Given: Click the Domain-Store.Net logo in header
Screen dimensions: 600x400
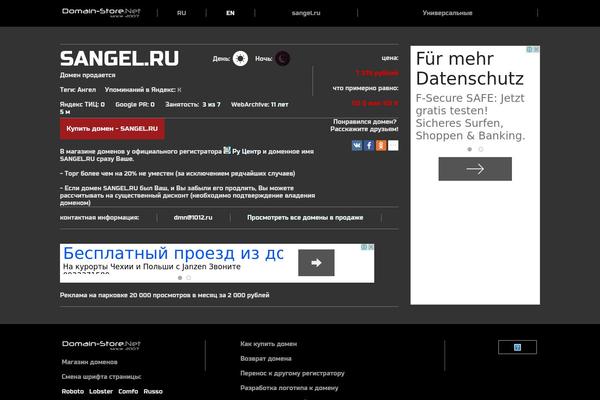Looking at the screenshot, I should click(x=101, y=13).
